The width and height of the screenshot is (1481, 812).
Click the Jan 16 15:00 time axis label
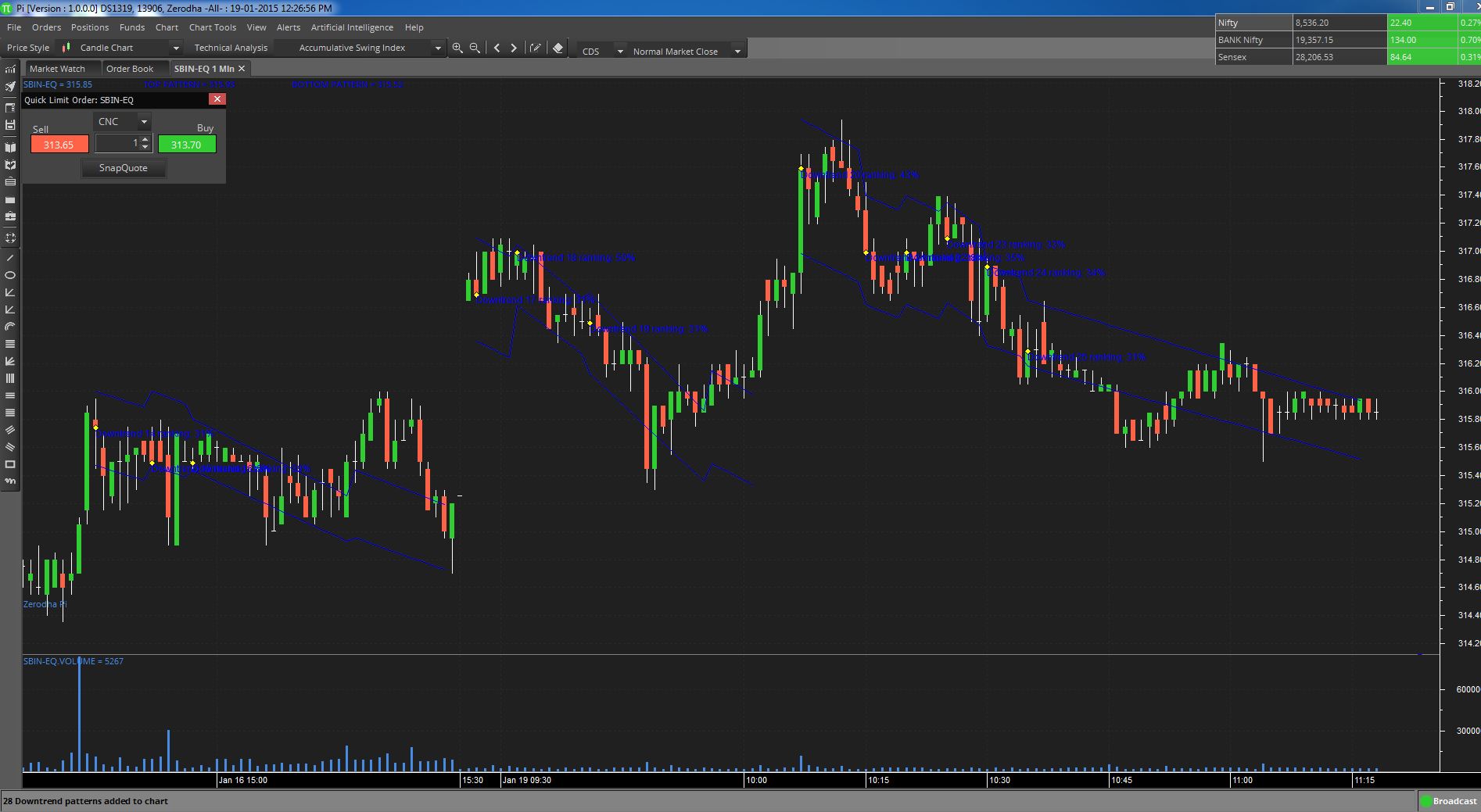[x=242, y=780]
